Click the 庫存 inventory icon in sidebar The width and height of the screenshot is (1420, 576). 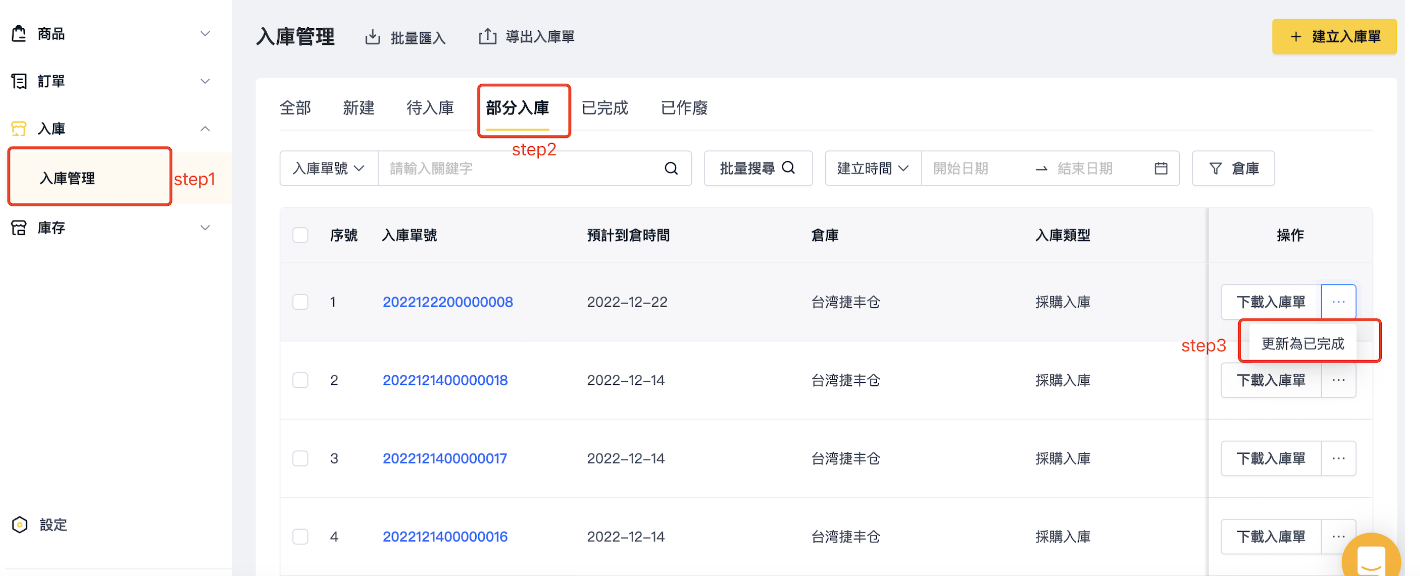pos(19,228)
